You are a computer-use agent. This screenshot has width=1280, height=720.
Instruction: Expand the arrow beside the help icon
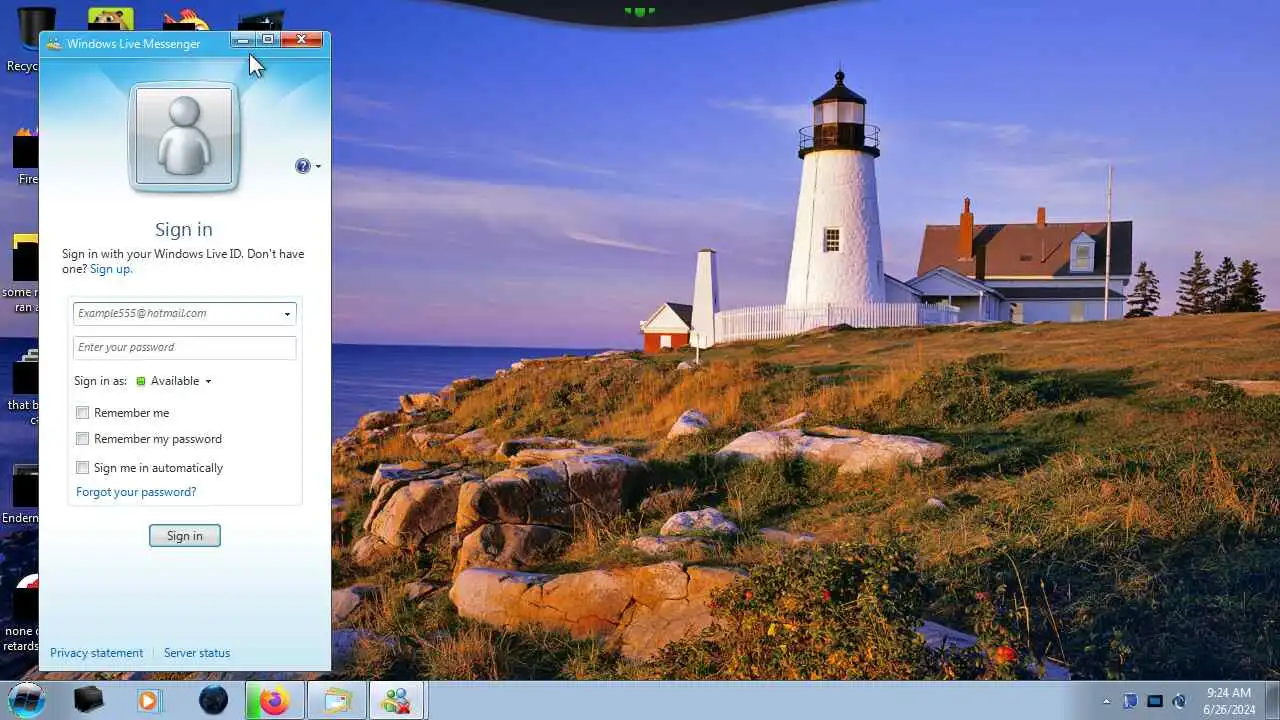318,167
